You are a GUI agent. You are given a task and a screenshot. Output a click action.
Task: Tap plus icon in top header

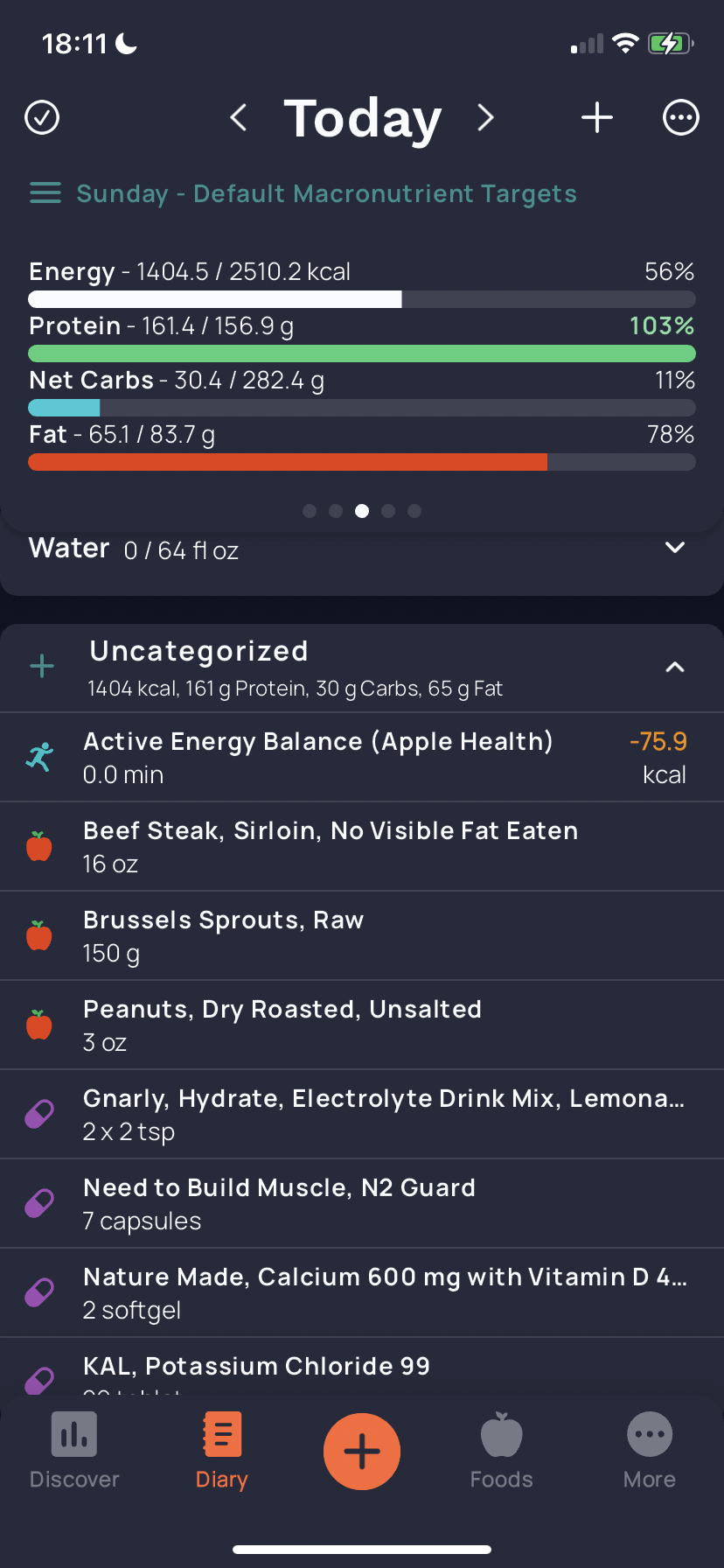pyautogui.click(x=597, y=117)
